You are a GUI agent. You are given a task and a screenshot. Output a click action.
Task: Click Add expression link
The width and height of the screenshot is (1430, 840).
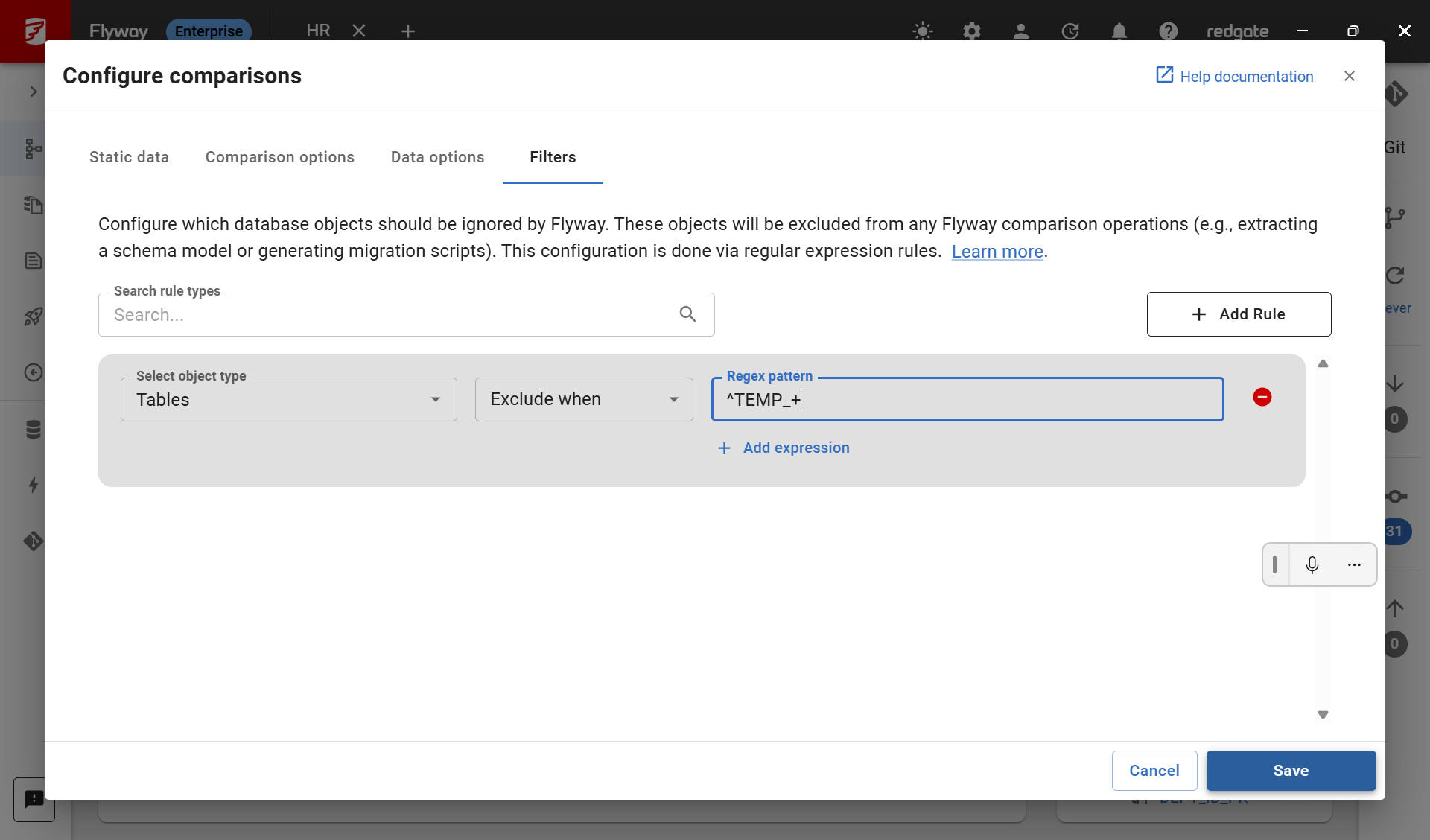pos(784,448)
